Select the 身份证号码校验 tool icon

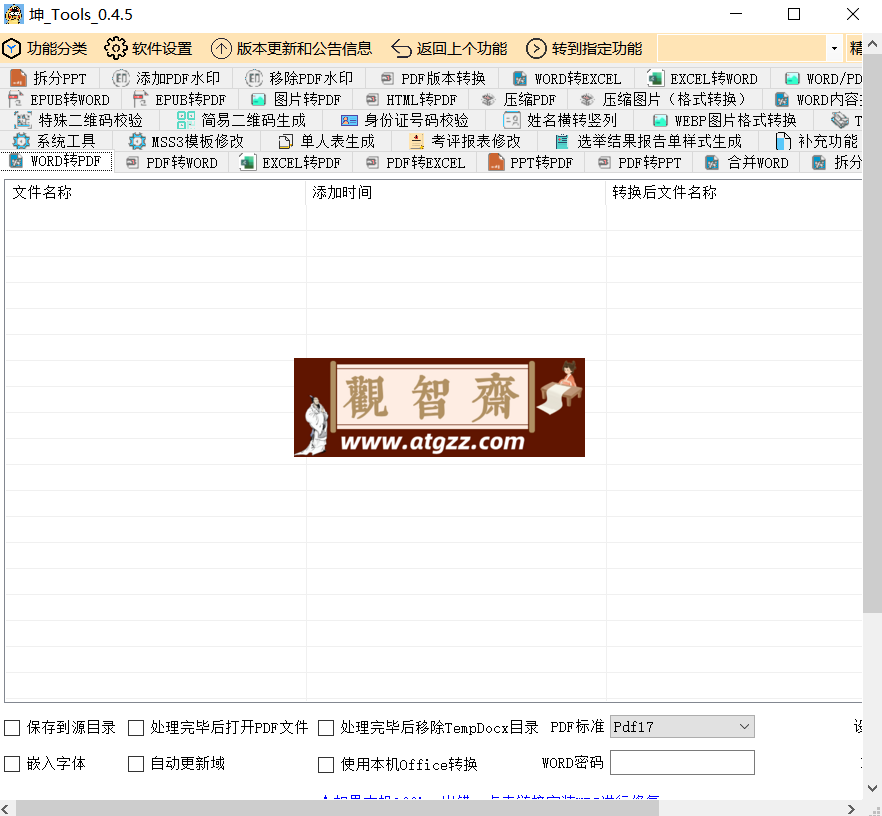click(349, 120)
